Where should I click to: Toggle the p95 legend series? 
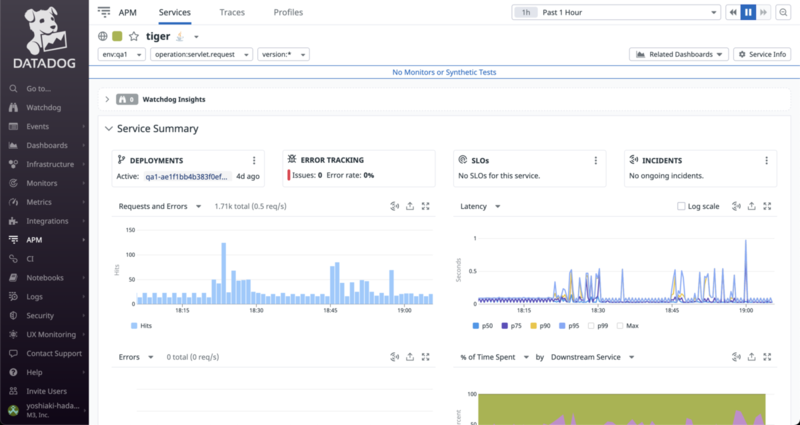569,326
